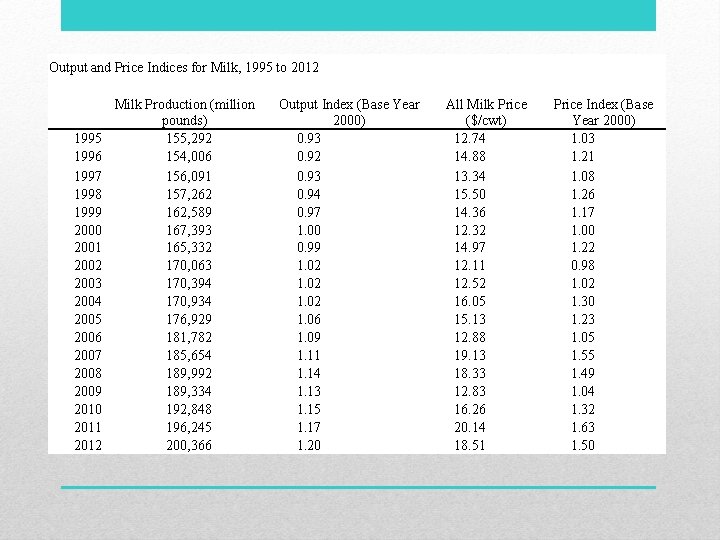
Task: Click the price index 1.26
Action: click(x=583, y=194)
